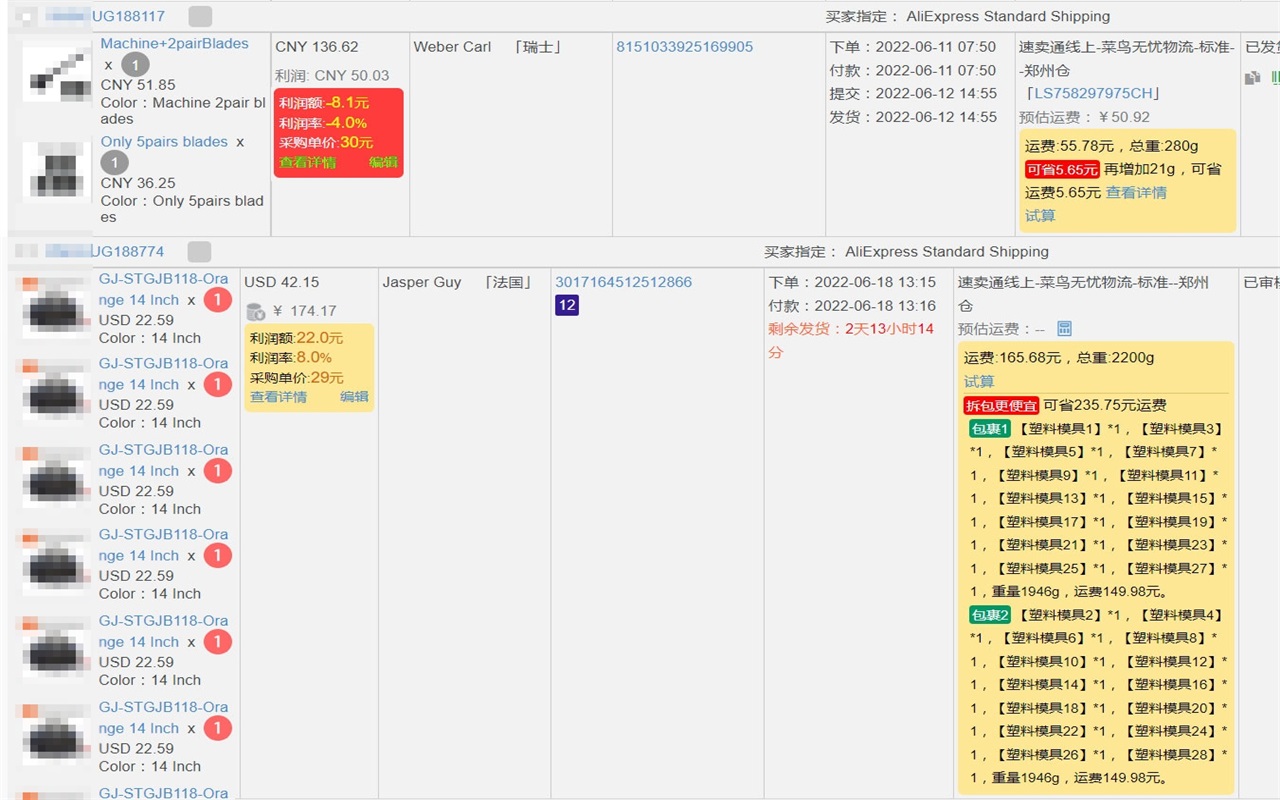Open the freight calculator icon in Jasper Guy's order

1064,329
